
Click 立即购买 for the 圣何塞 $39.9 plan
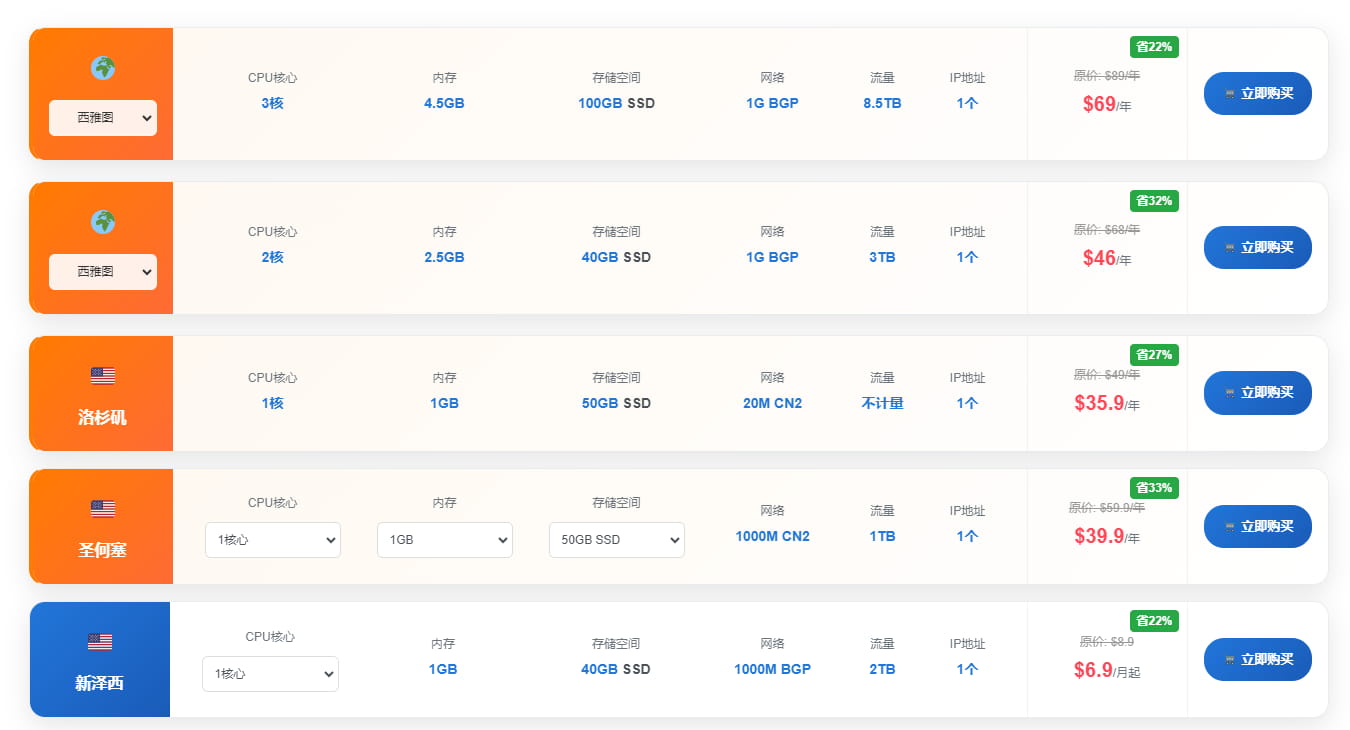1257,526
